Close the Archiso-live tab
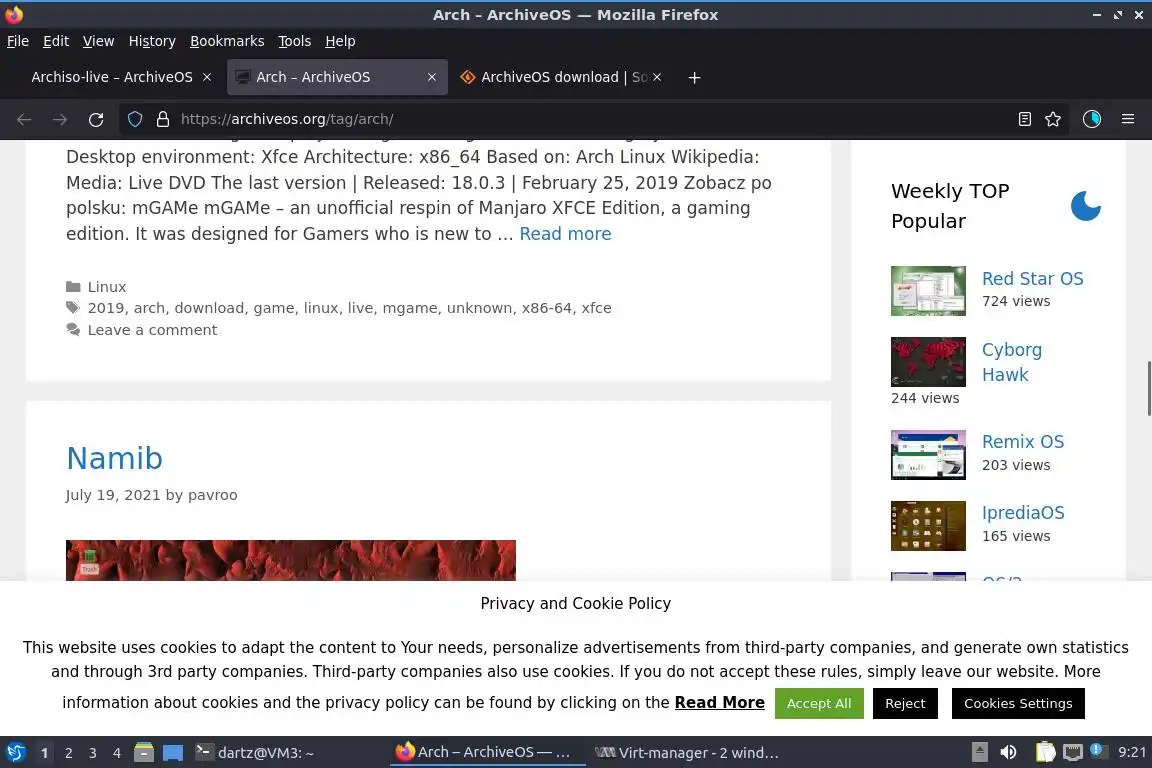The height and width of the screenshot is (768, 1152). click(207, 77)
